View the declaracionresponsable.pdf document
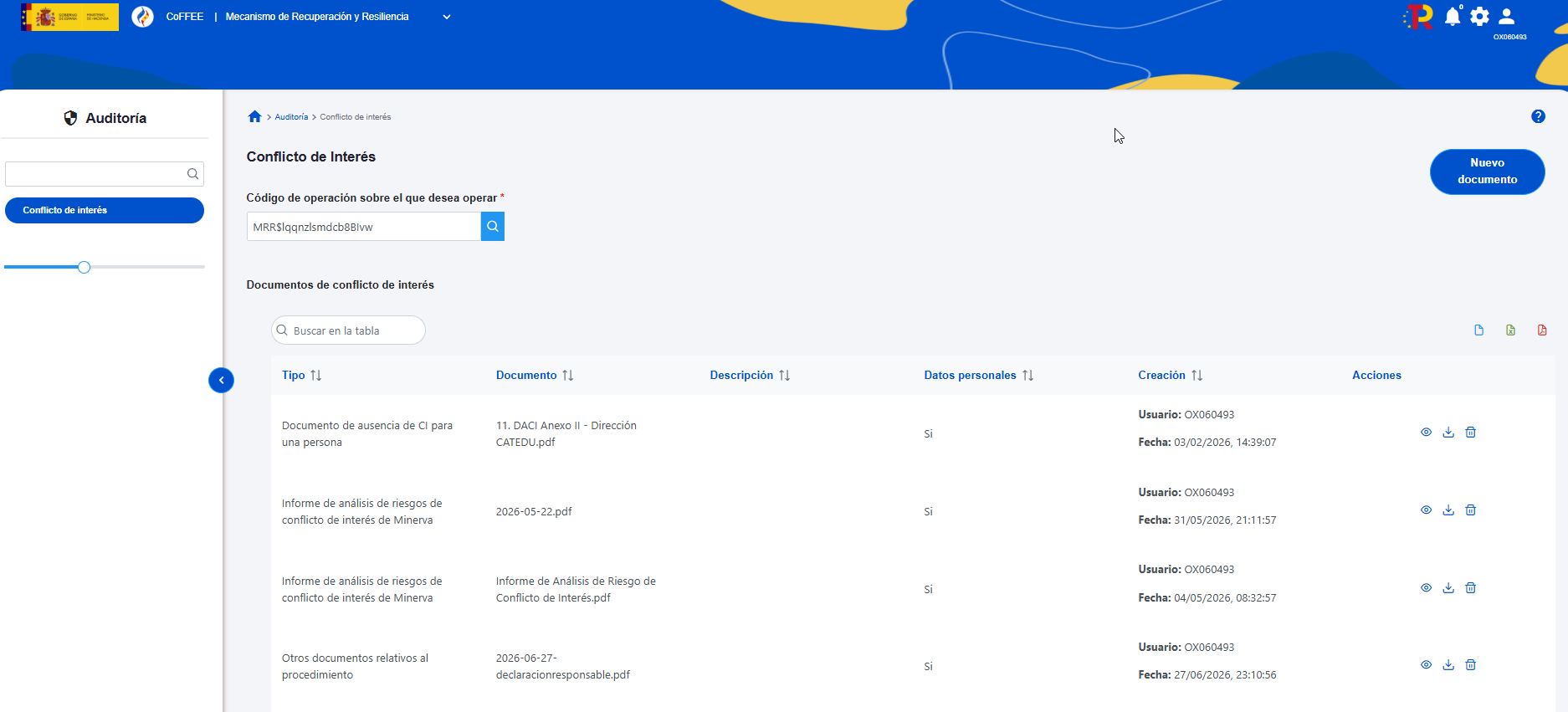The height and width of the screenshot is (712, 1568). (x=1426, y=665)
